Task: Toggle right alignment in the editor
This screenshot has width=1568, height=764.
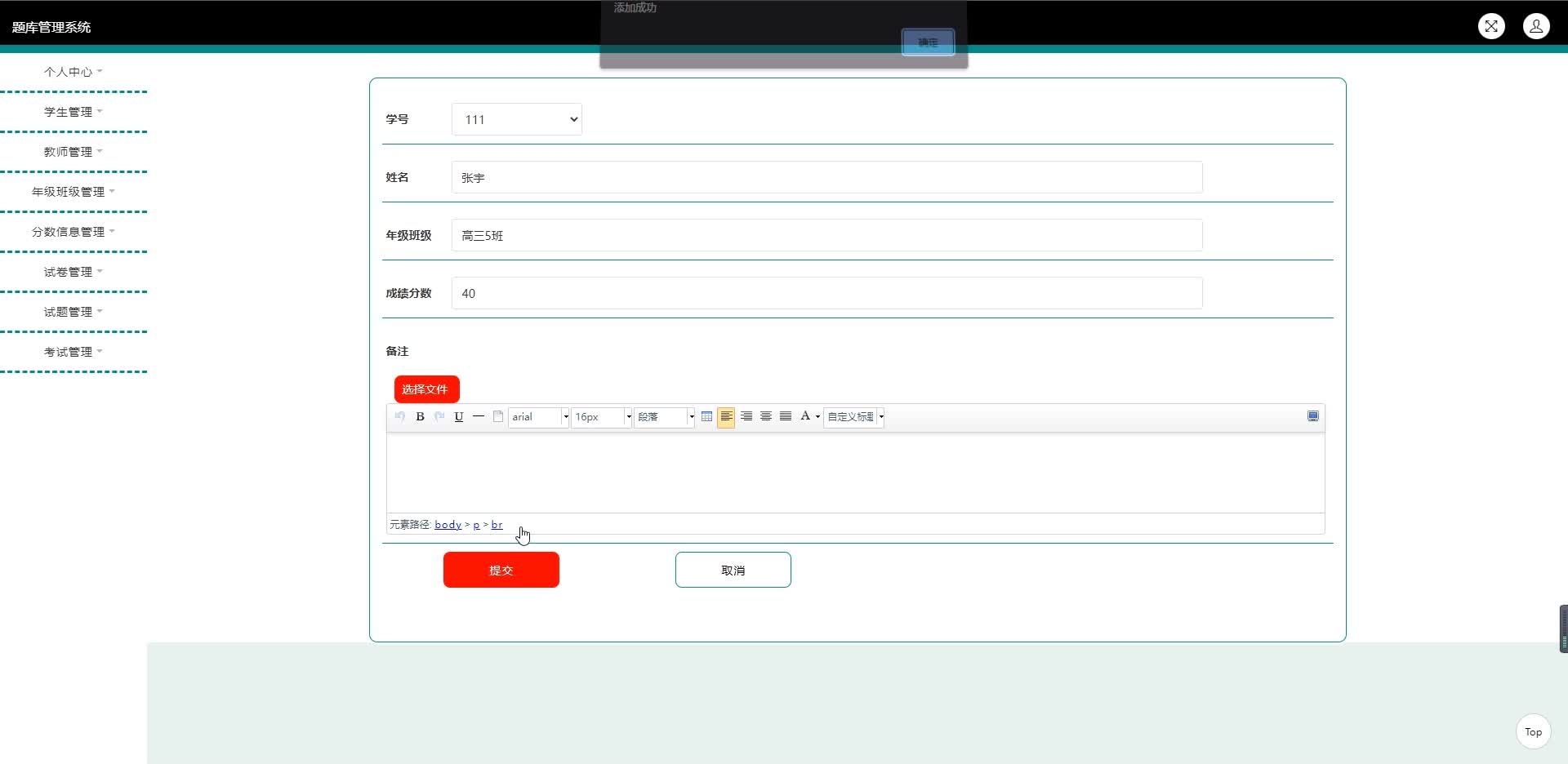Action: (x=746, y=417)
